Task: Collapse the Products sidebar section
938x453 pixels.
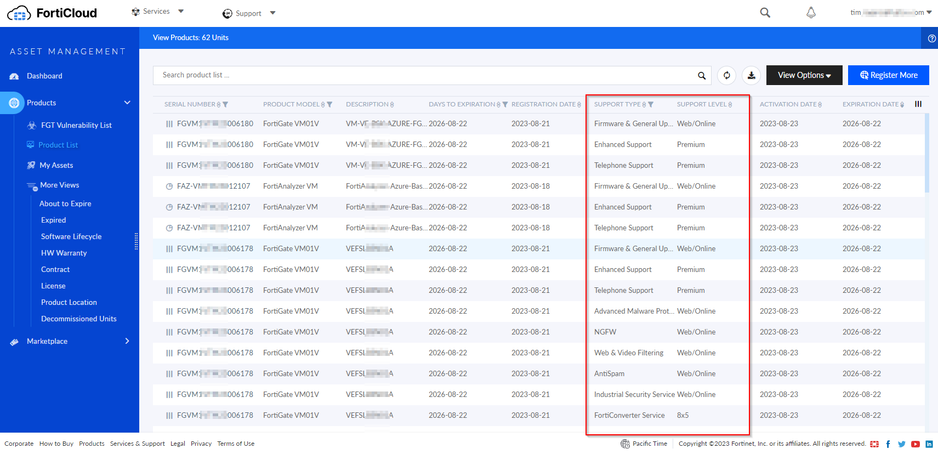Action: [127, 103]
